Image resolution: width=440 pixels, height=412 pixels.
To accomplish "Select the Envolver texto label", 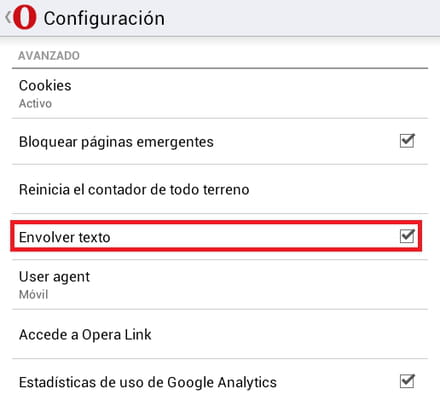I will click(x=65, y=237).
